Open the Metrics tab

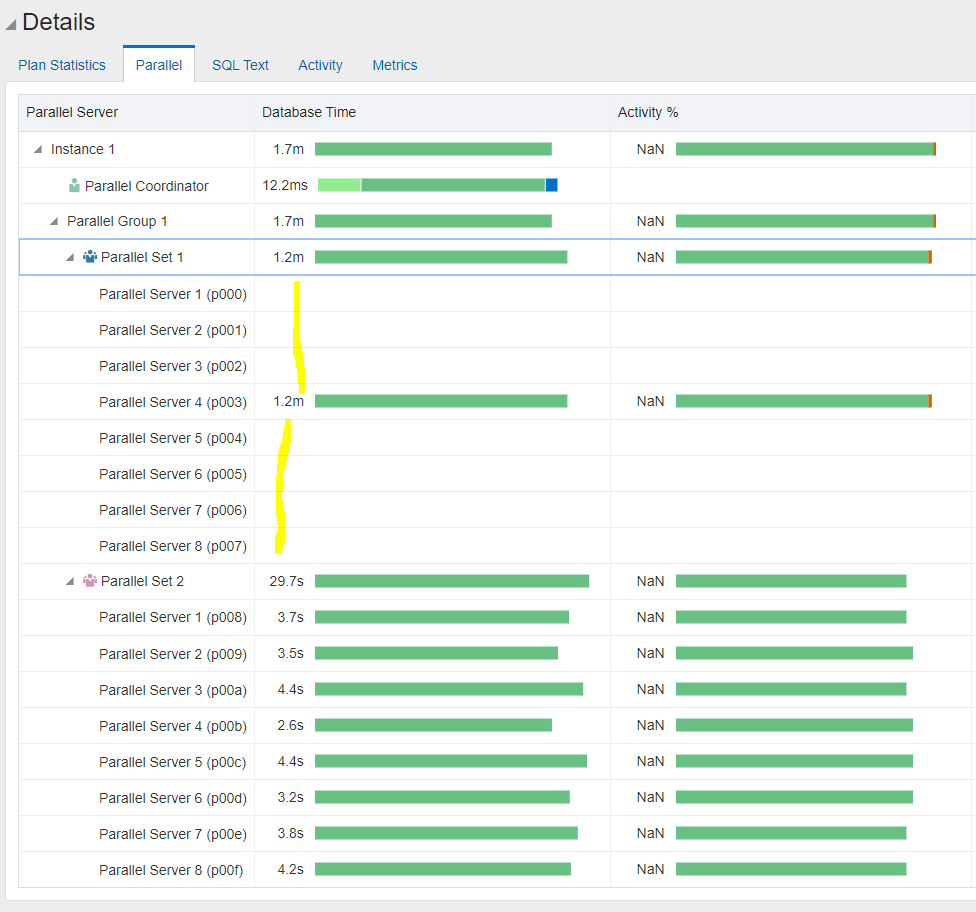pos(395,65)
